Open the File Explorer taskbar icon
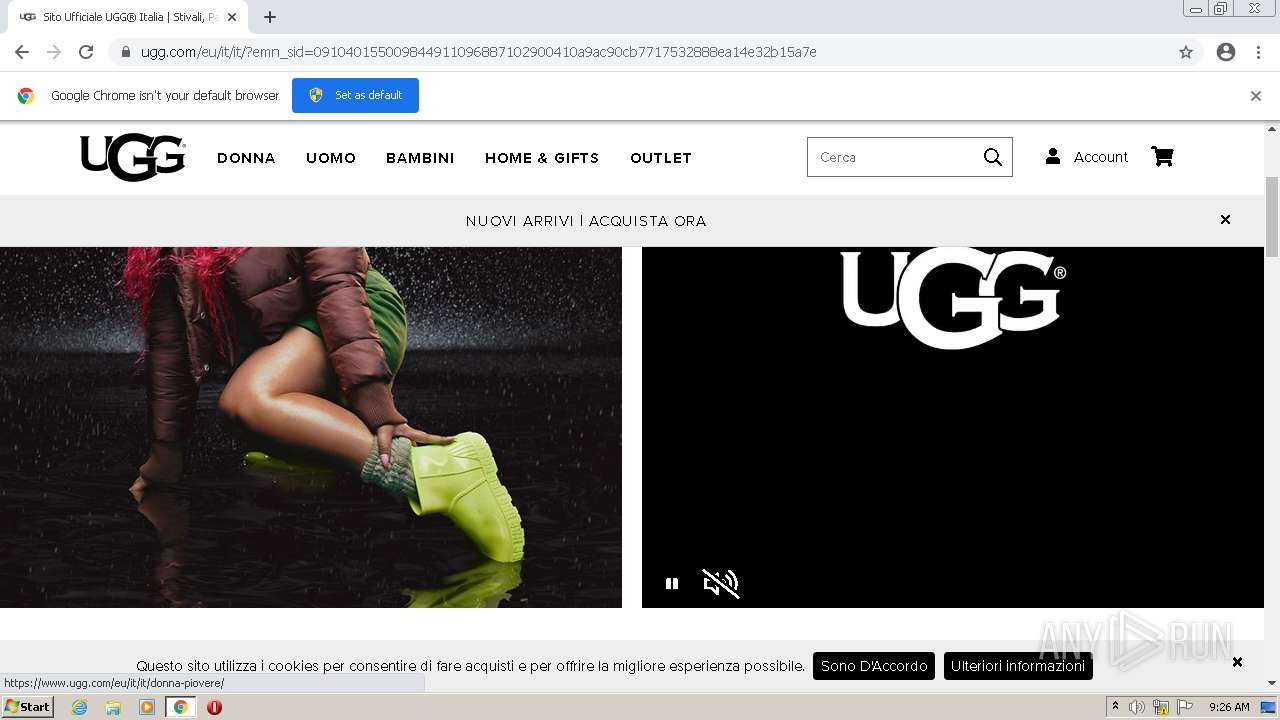The height and width of the screenshot is (720, 1280). pyautogui.click(x=113, y=707)
